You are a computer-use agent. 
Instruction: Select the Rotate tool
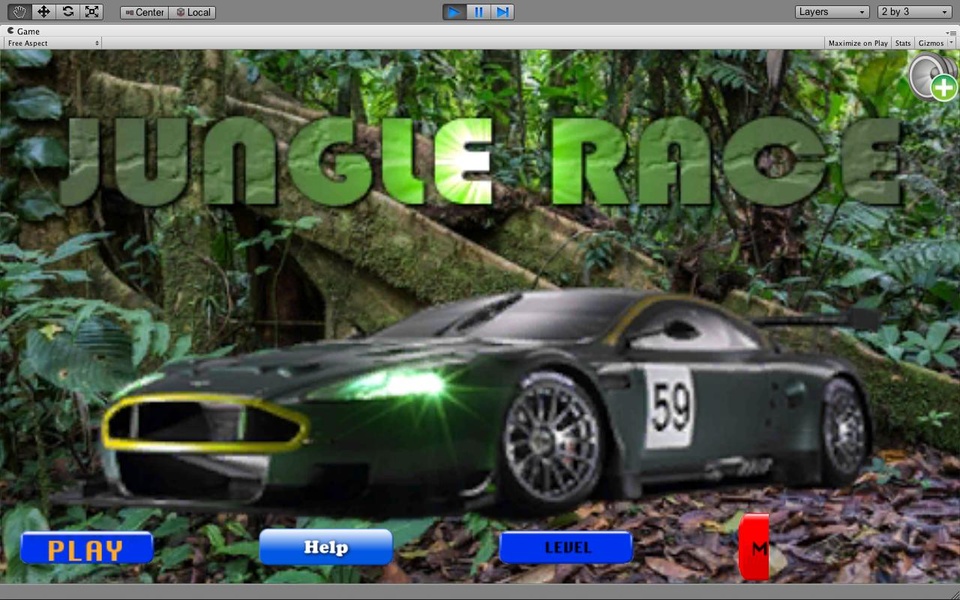click(67, 12)
